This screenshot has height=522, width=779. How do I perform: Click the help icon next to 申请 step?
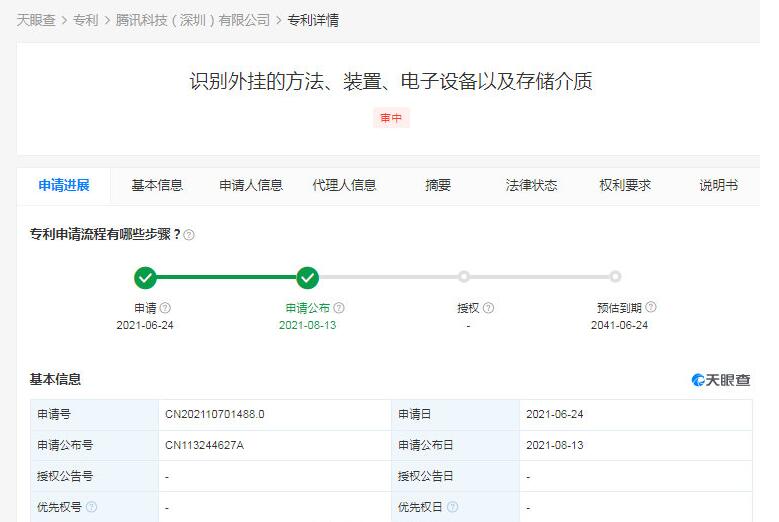pos(166,308)
